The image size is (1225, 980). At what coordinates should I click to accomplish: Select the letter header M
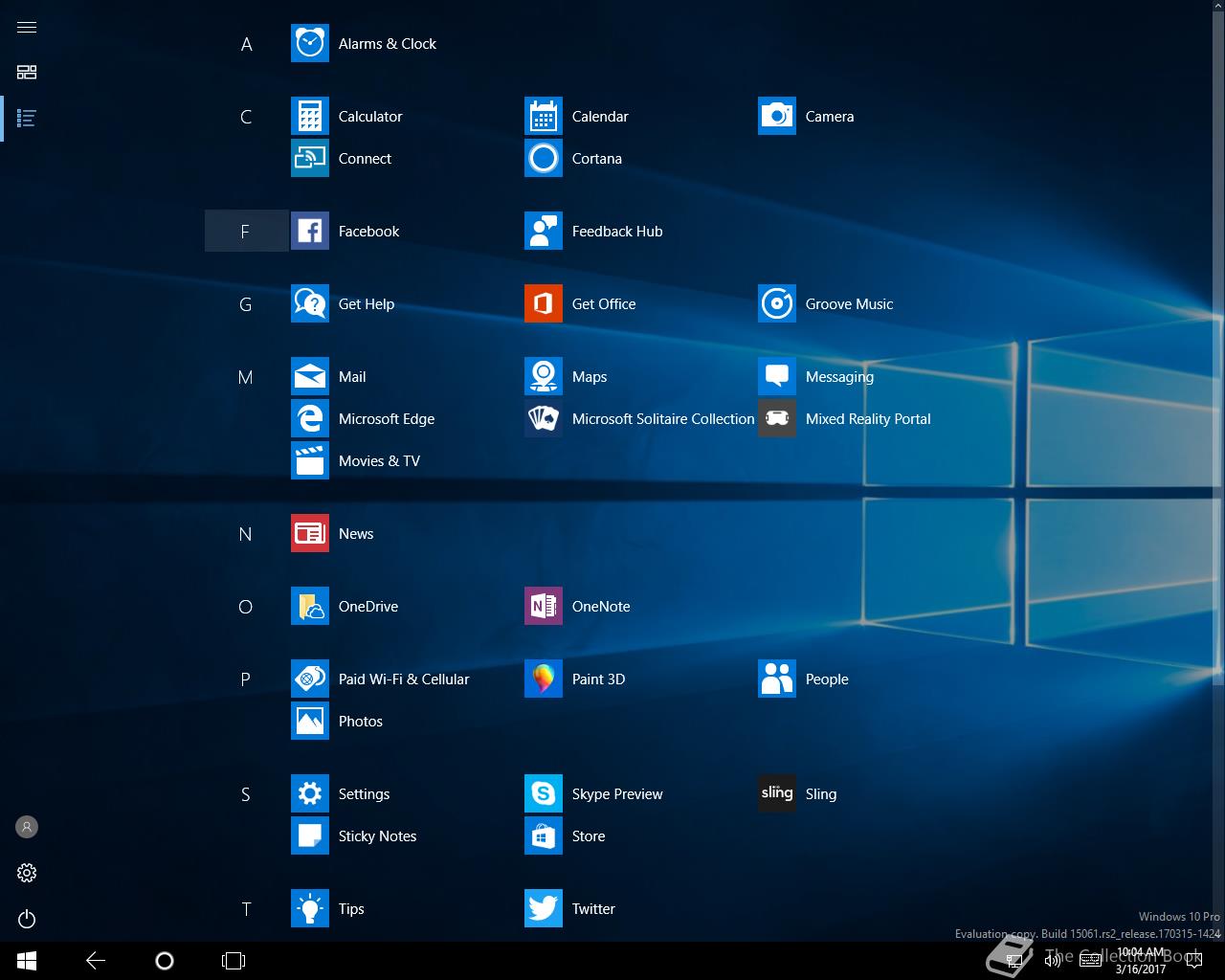point(246,377)
